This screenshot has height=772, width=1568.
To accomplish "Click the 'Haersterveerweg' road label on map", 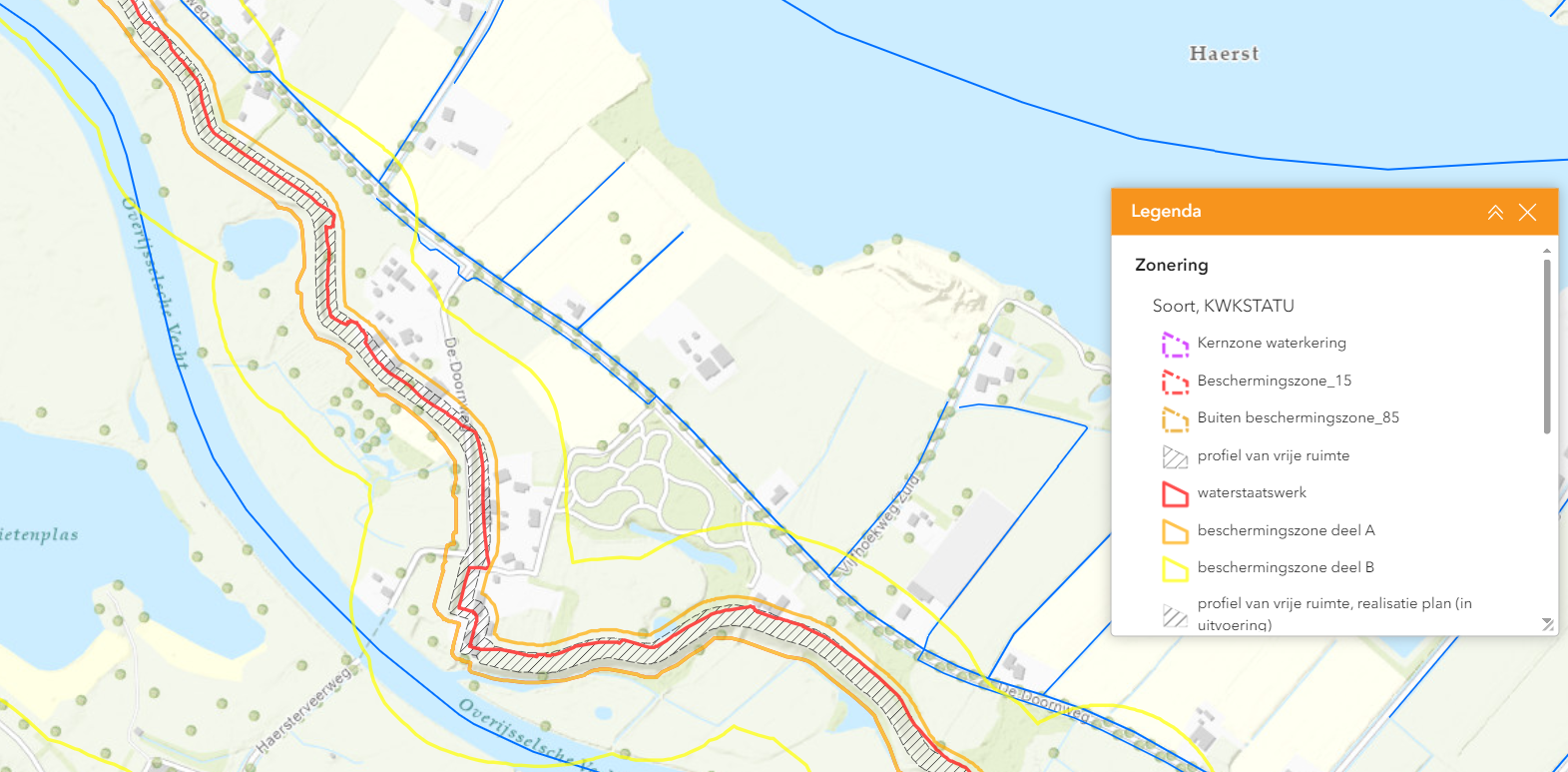I will click(305, 709).
